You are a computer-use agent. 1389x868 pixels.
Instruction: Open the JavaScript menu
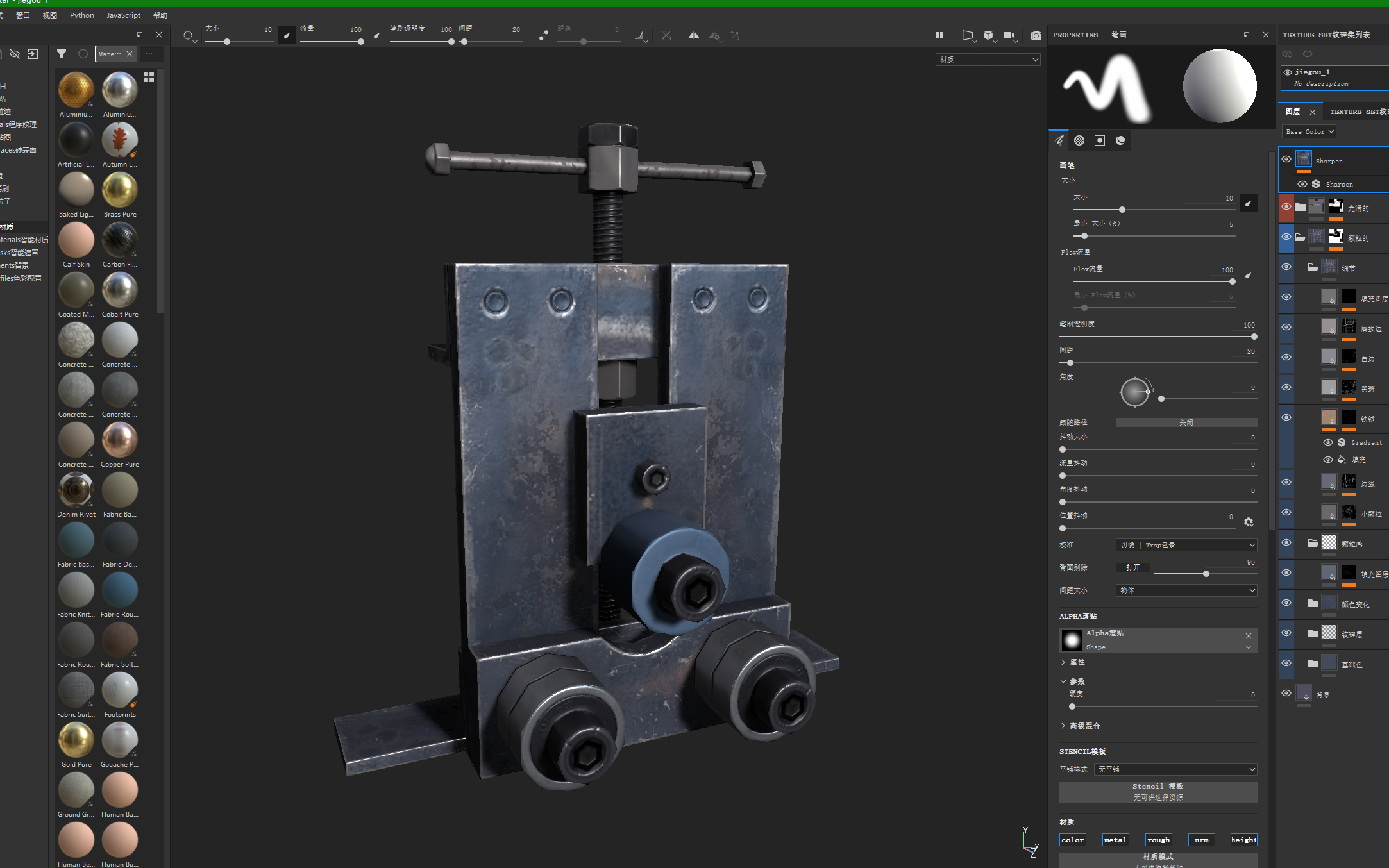123,15
